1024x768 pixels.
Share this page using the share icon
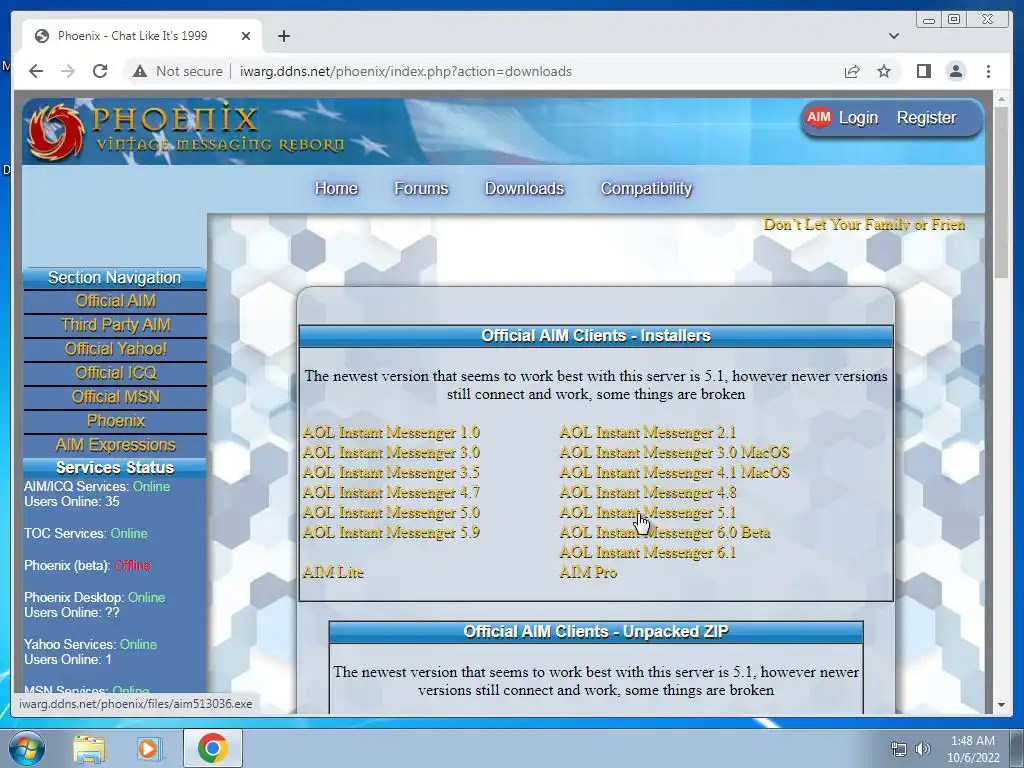point(852,71)
